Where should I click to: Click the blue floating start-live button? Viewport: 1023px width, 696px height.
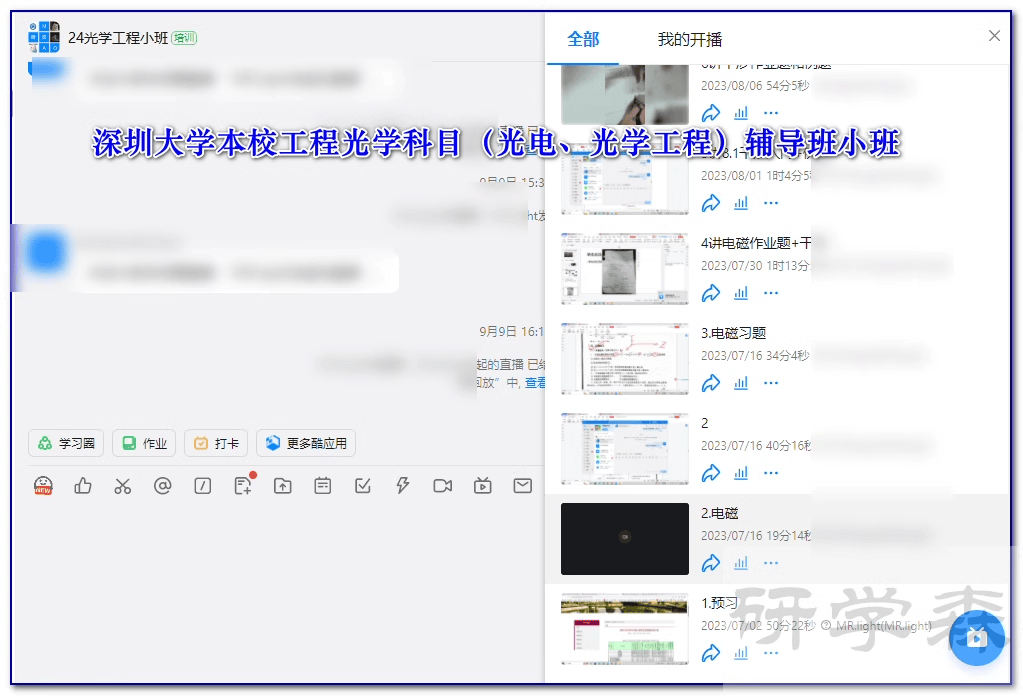point(977,637)
